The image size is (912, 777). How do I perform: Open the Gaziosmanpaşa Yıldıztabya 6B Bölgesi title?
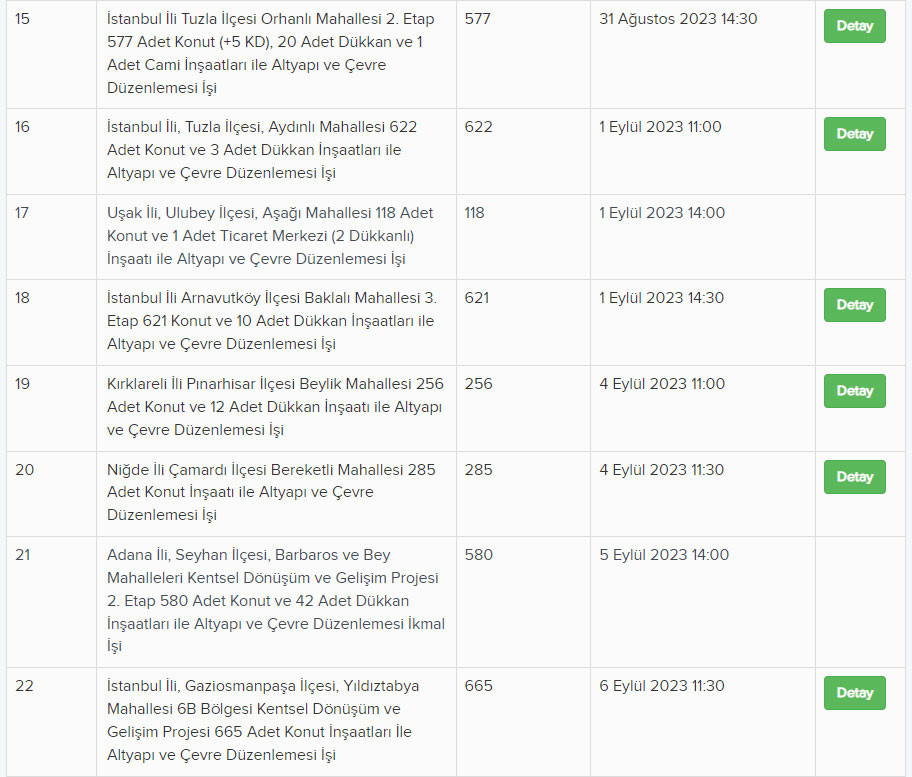(263, 720)
